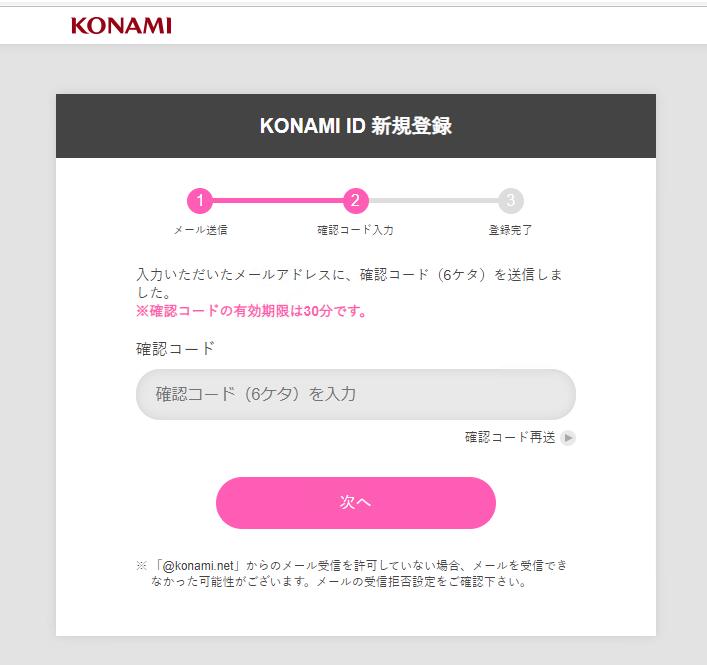The height and width of the screenshot is (665, 707).
Task: Select the メール送信 step label
Action: coord(200,230)
